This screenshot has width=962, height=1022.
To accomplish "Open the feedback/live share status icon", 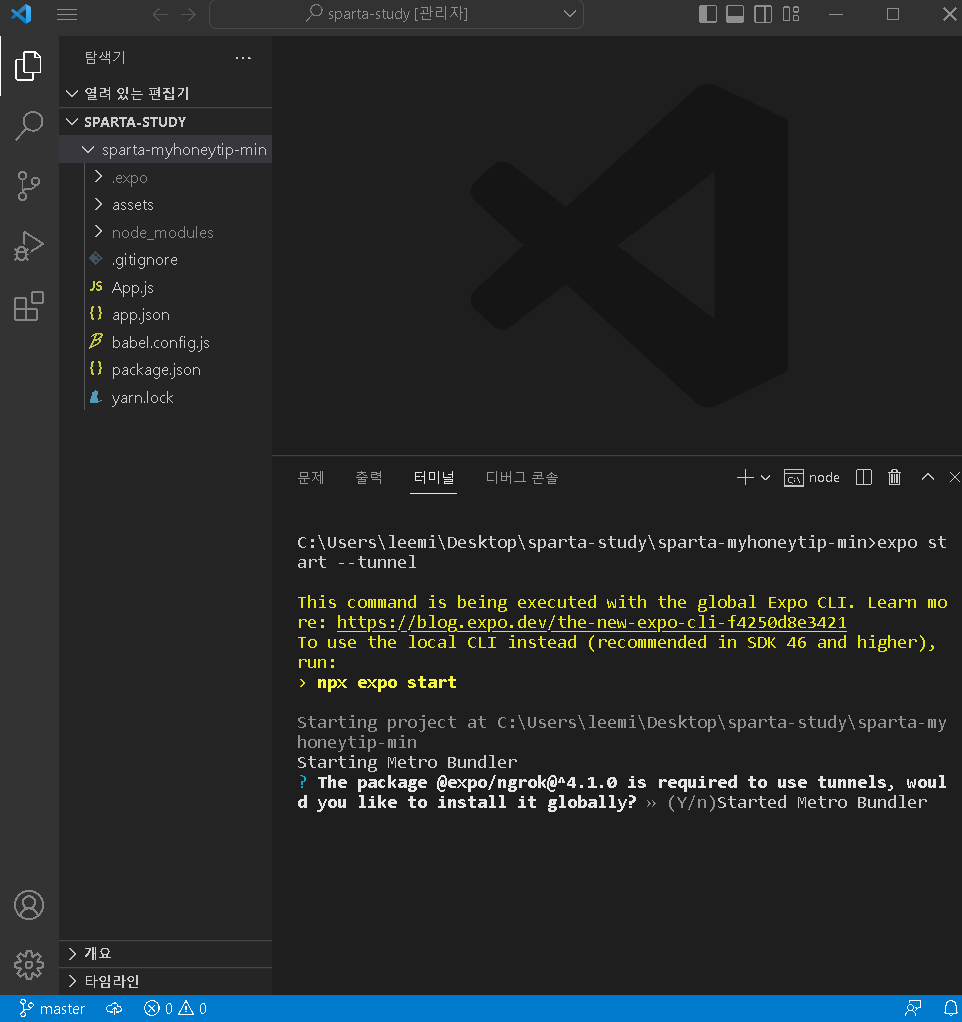I will [x=913, y=1009].
